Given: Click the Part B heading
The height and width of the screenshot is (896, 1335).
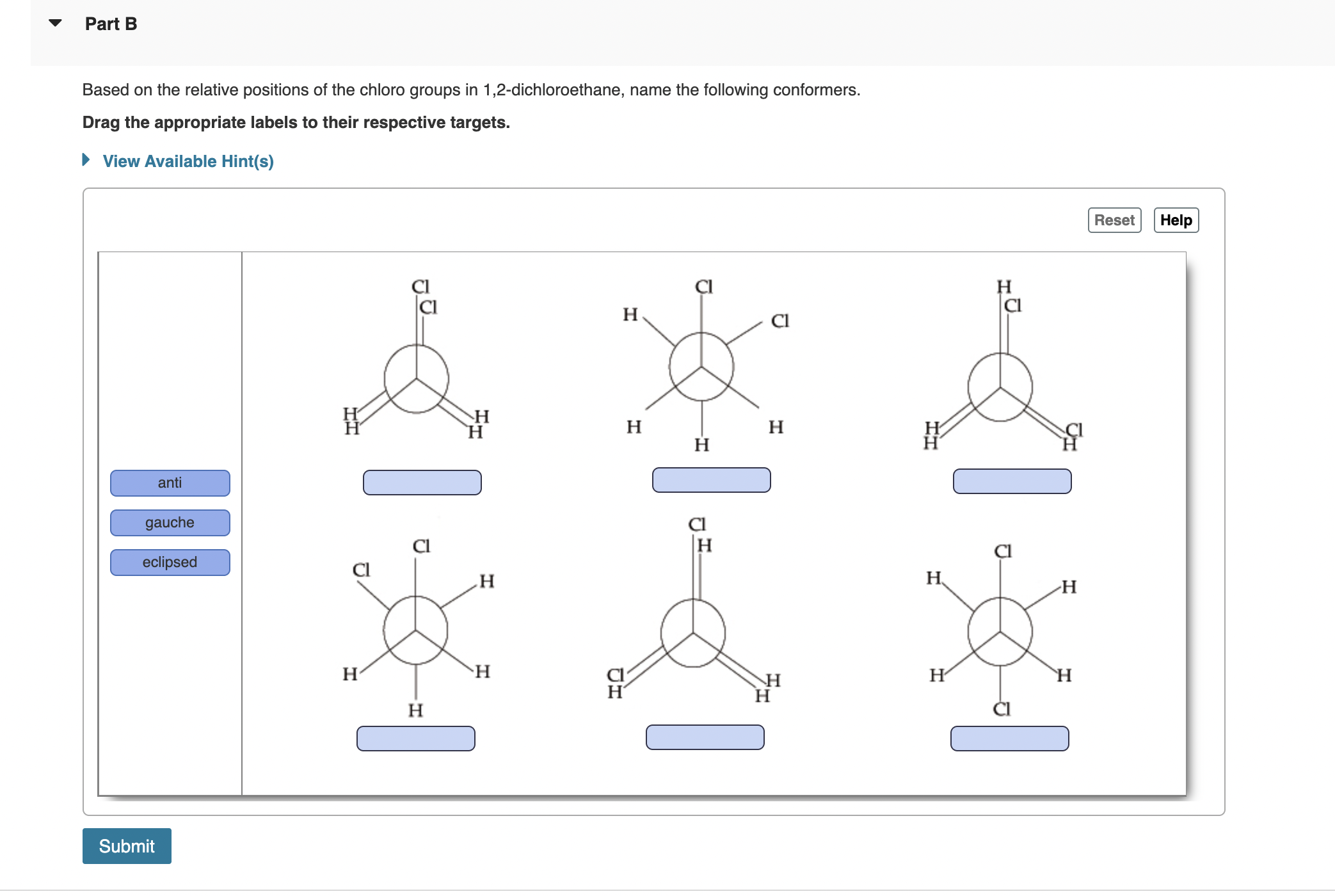Looking at the screenshot, I should 110,23.
